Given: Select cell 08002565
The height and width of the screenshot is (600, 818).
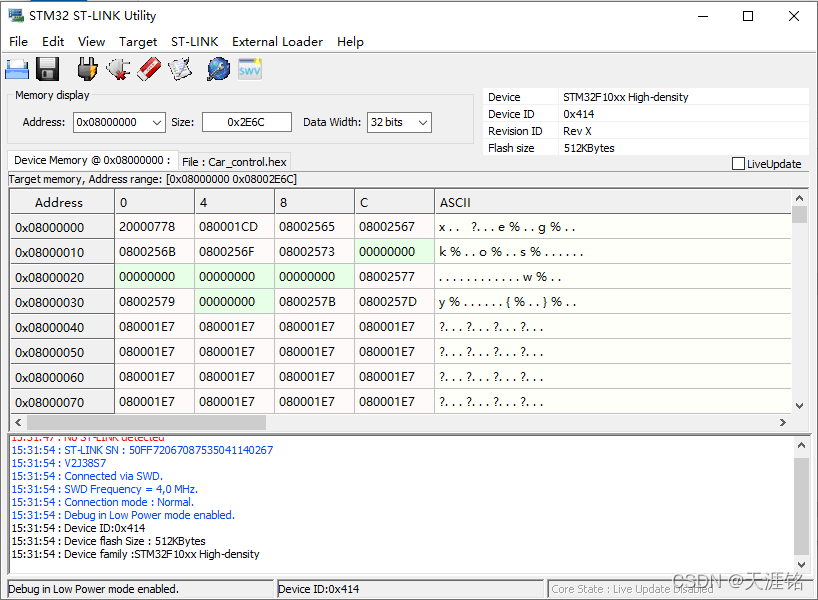Looking at the screenshot, I should coord(314,227).
